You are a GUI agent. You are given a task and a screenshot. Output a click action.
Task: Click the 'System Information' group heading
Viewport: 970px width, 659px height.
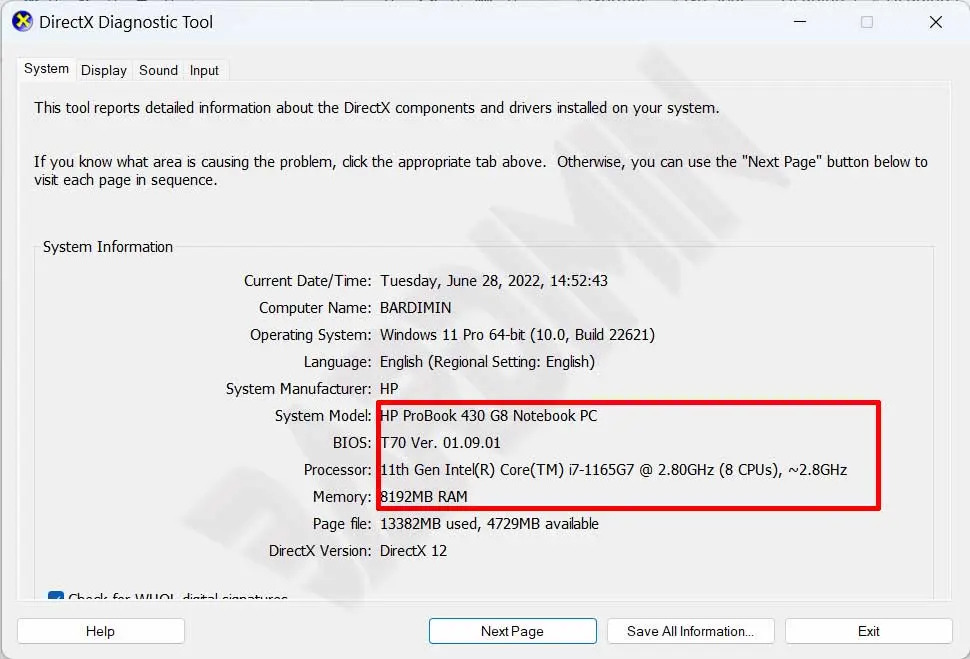108,247
